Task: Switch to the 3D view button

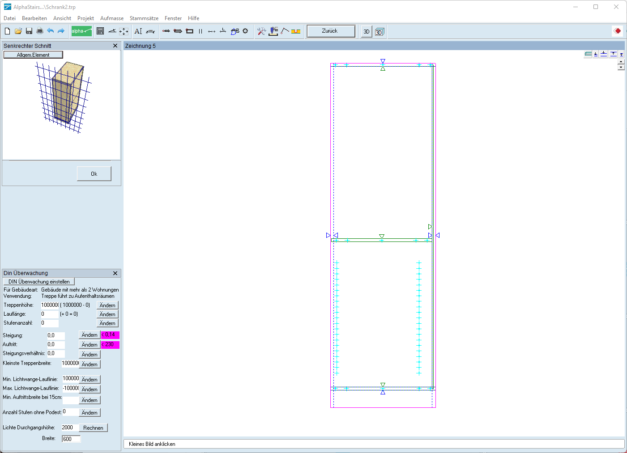Action: coord(366,32)
